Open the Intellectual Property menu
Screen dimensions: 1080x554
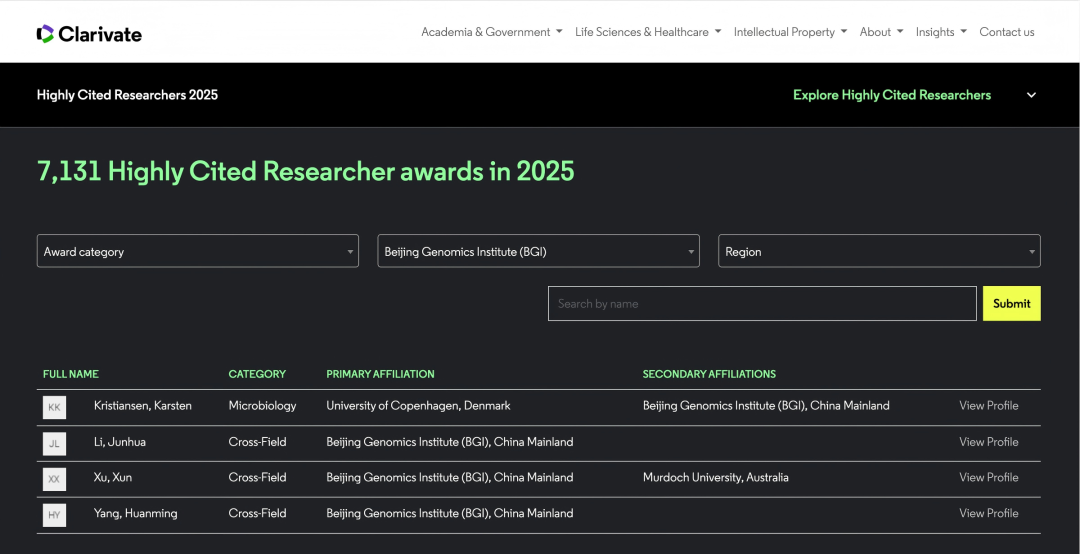tap(790, 32)
